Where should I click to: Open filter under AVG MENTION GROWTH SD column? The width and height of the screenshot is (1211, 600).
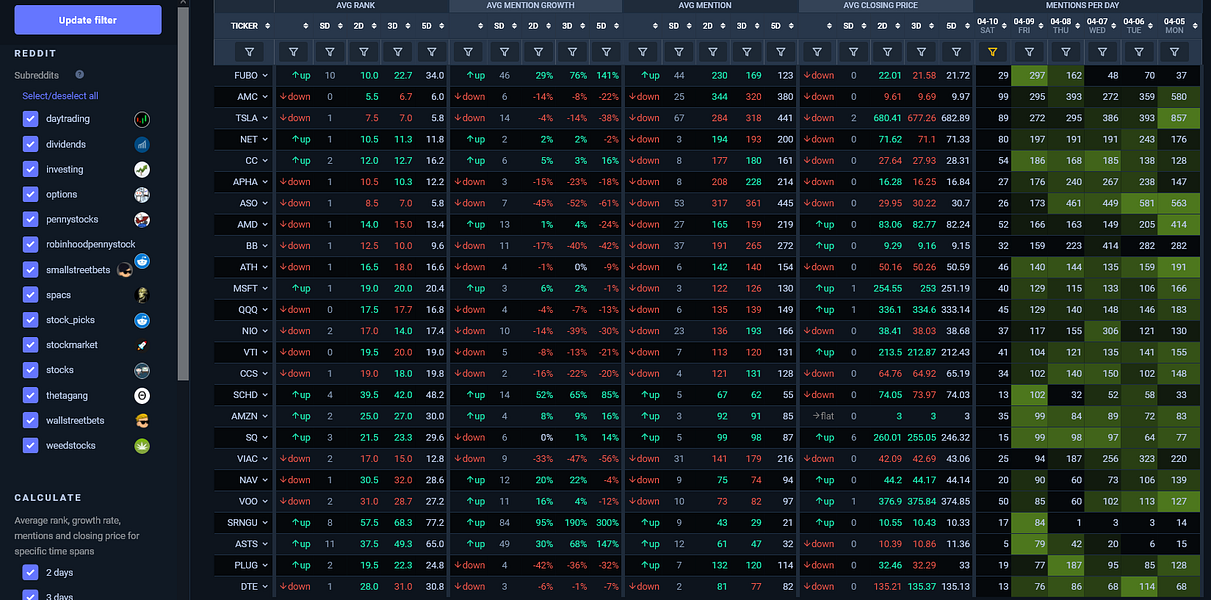coord(503,51)
